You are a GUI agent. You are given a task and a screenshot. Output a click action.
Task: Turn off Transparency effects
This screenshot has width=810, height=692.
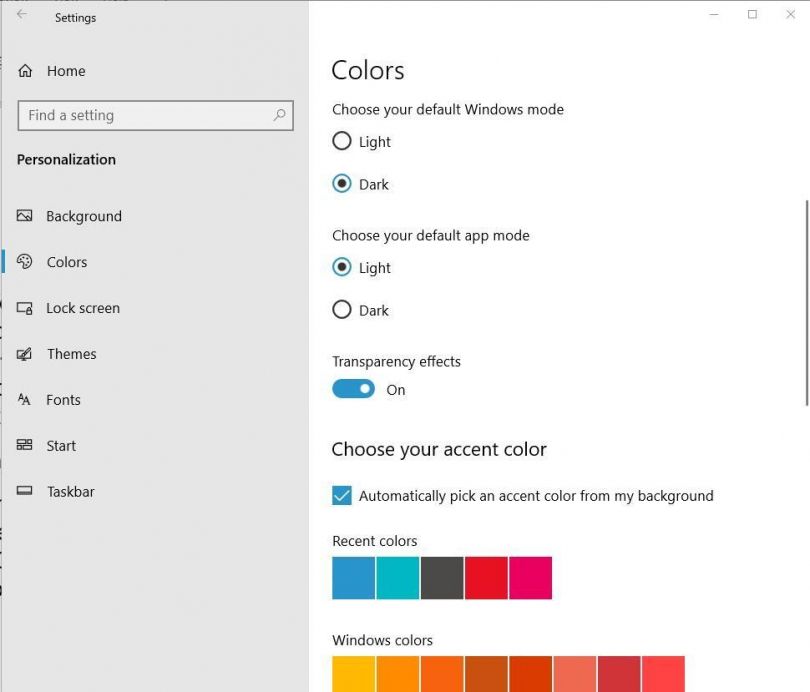tap(352, 389)
